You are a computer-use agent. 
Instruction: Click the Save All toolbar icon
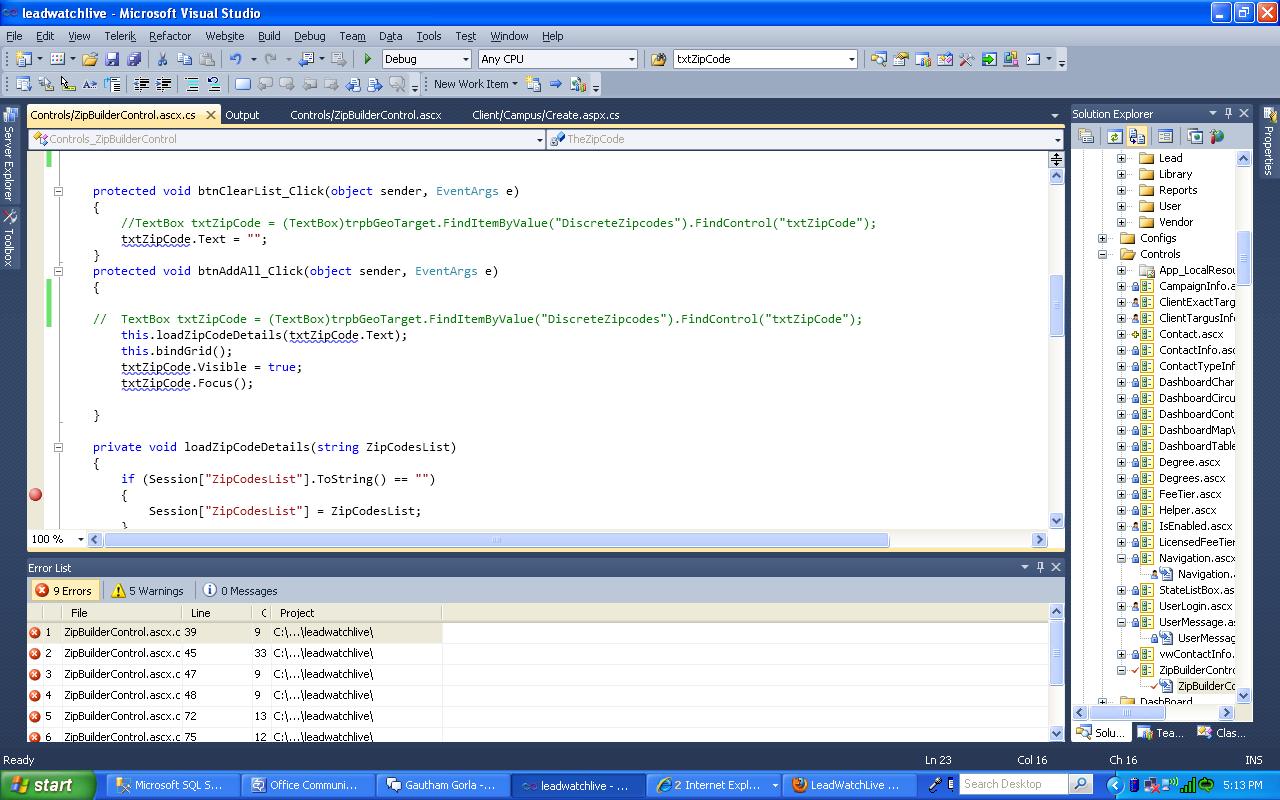tap(133, 60)
